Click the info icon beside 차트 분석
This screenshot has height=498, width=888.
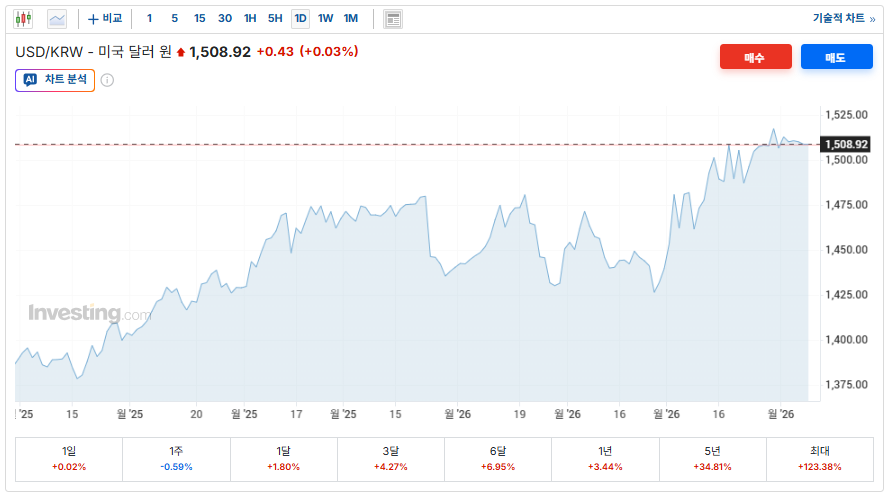(107, 80)
